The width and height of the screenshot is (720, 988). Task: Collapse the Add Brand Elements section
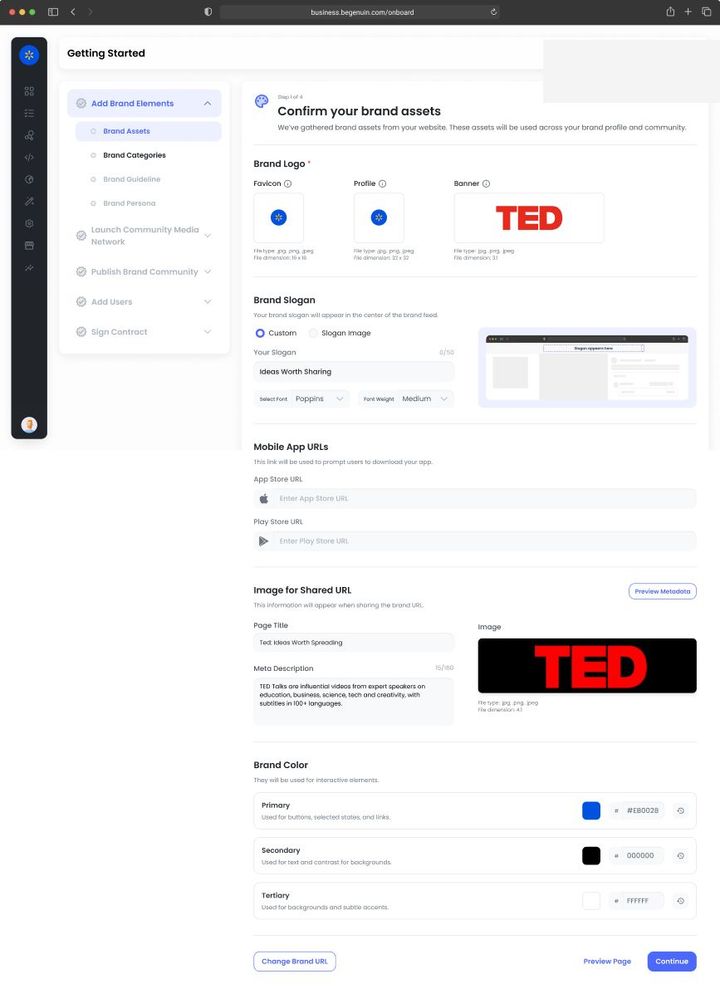pyautogui.click(x=207, y=103)
